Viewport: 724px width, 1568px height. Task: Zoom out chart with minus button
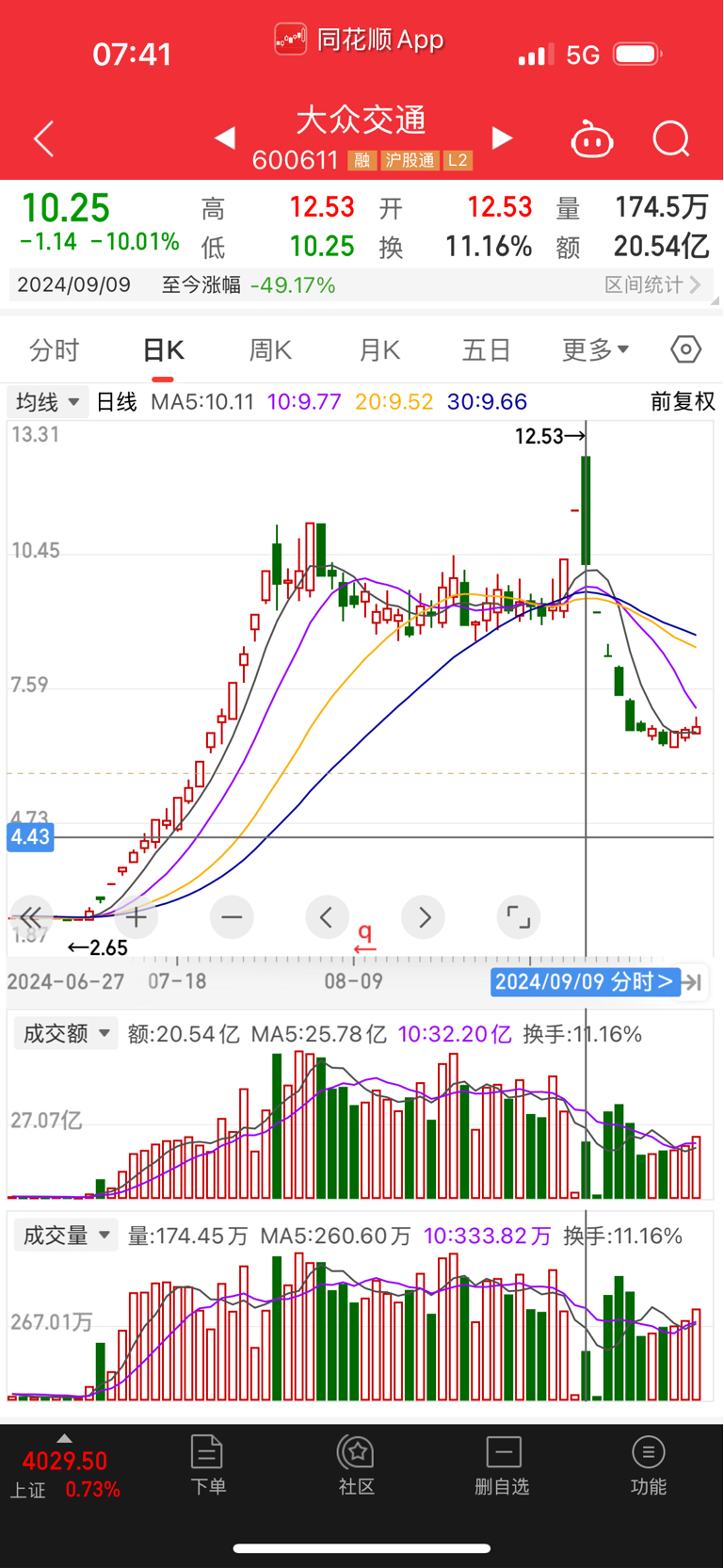pyautogui.click(x=232, y=917)
